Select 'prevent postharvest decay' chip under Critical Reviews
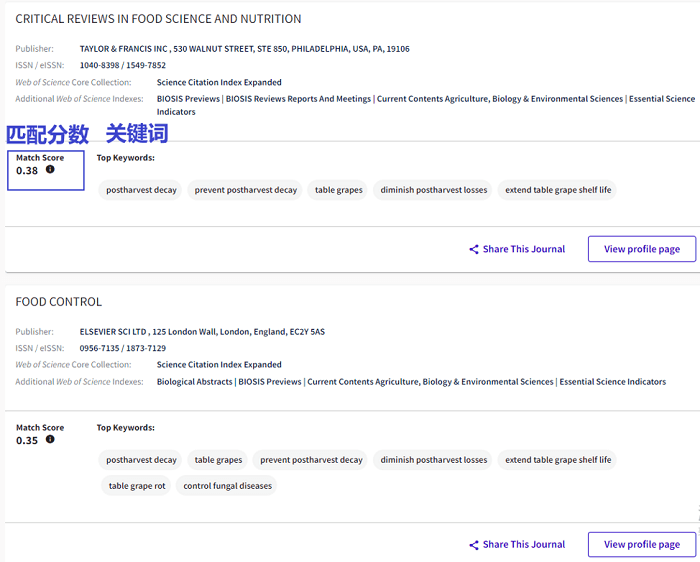This screenshot has width=700, height=562. [x=246, y=190]
